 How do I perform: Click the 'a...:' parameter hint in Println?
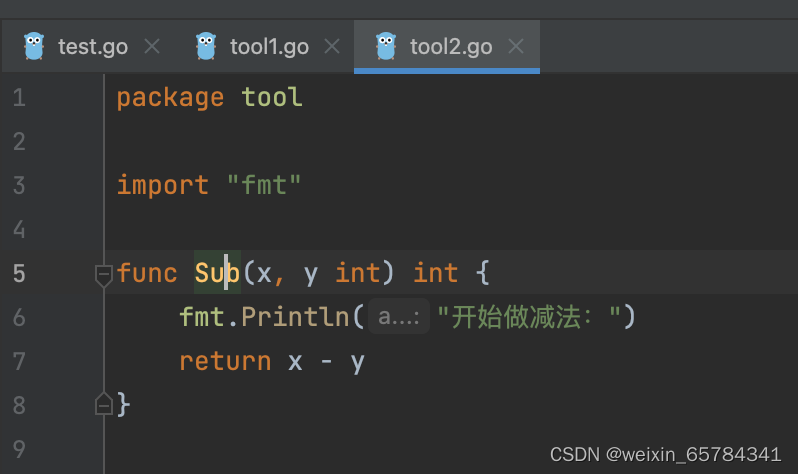tap(399, 318)
